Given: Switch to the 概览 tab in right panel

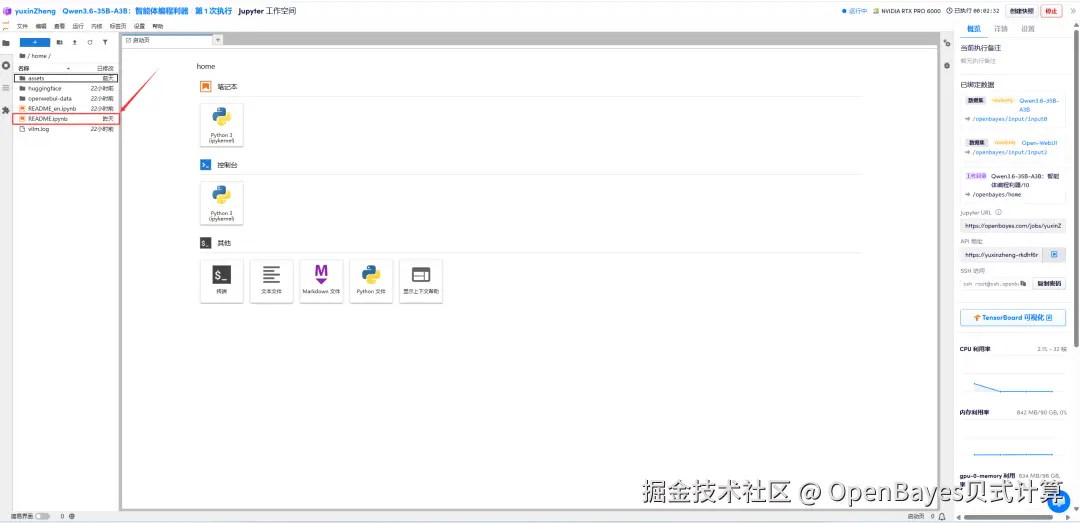Looking at the screenshot, I should click(974, 29).
